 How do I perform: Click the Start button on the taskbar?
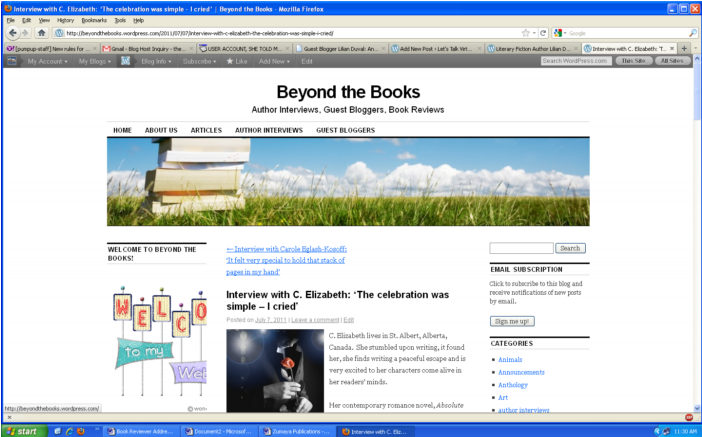tap(22, 431)
